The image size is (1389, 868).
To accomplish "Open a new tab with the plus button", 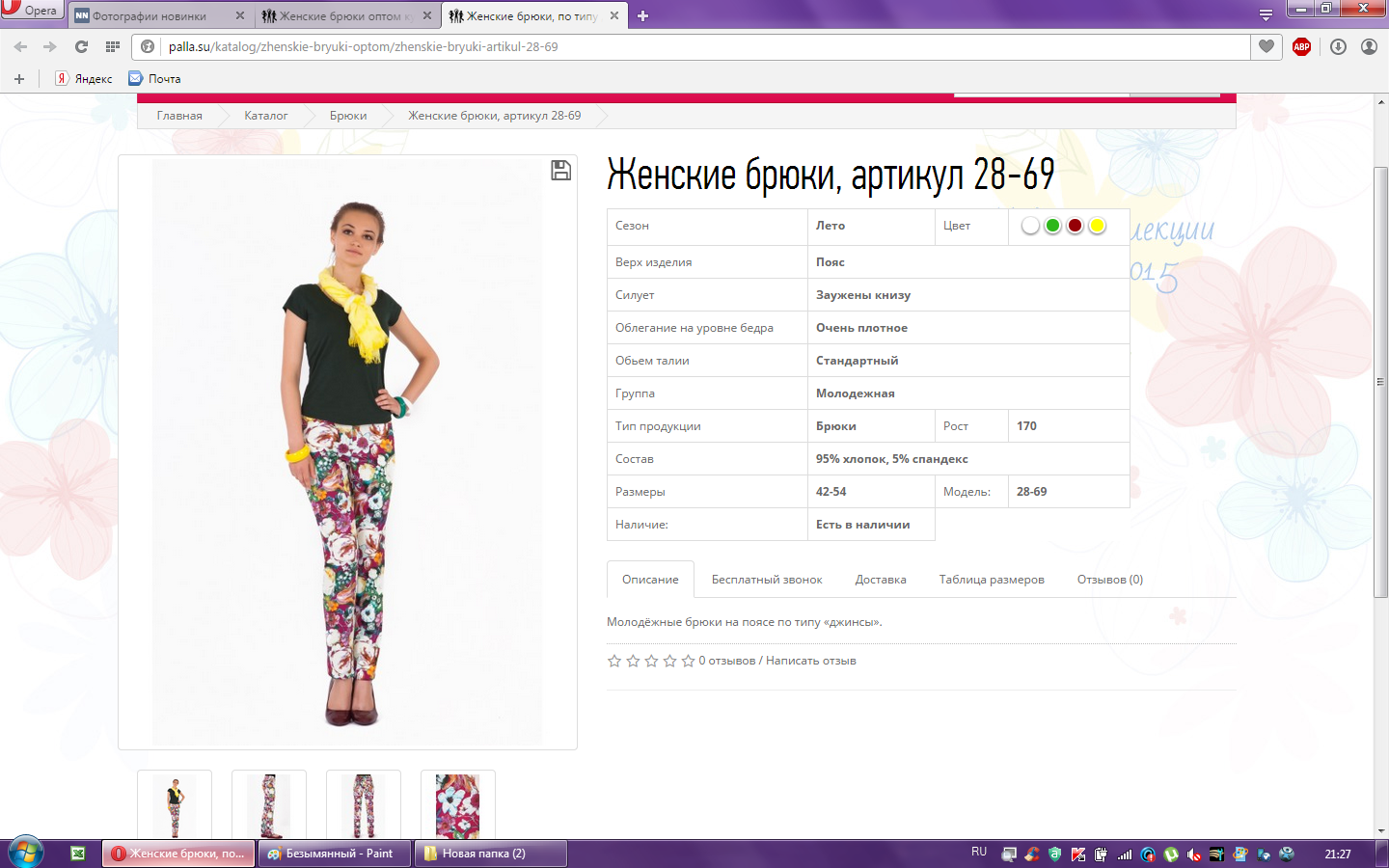I will click(x=643, y=15).
